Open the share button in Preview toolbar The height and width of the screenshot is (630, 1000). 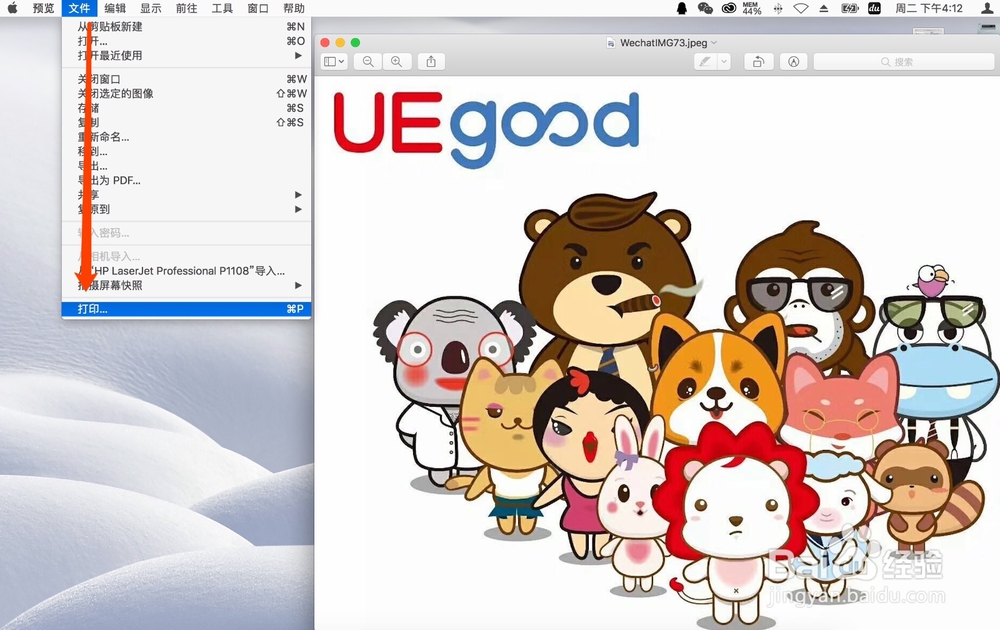pos(431,62)
